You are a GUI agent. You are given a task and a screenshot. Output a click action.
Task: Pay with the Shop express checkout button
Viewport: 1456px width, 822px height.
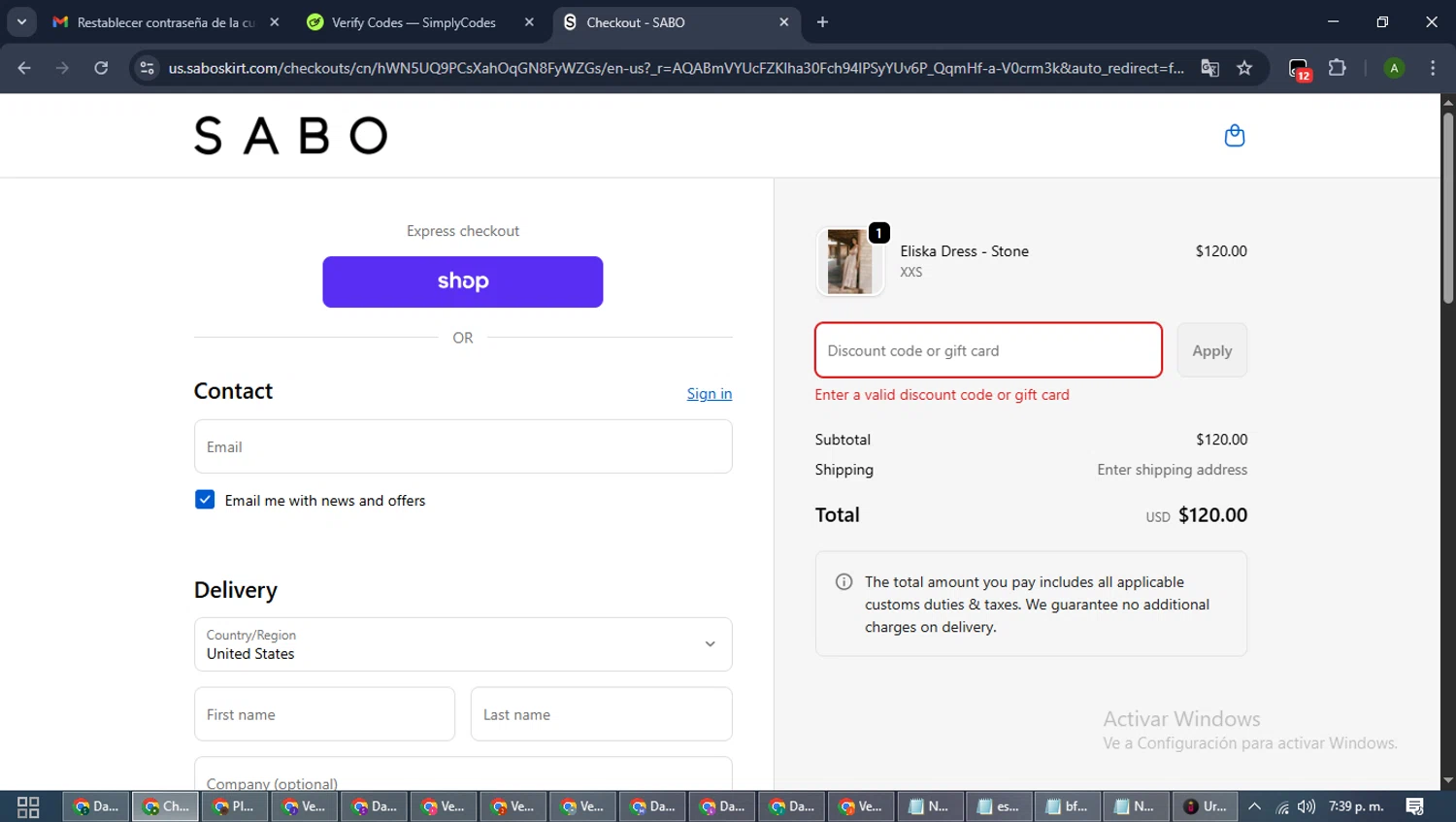pos(463,281)
